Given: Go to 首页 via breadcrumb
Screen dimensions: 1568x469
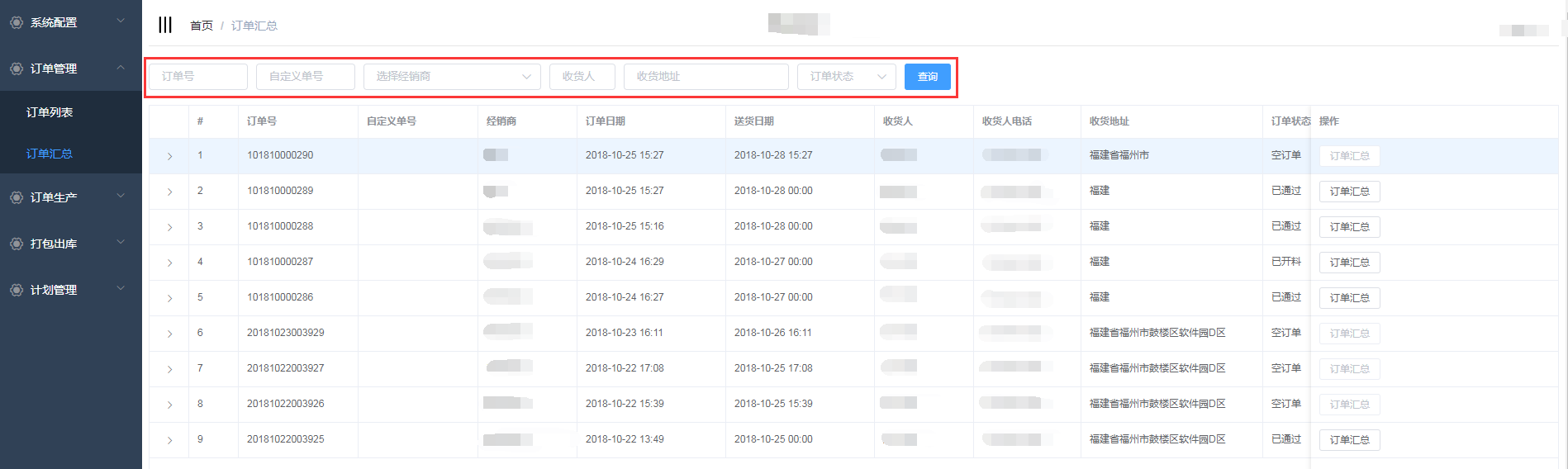Looking at the screenshot, I should 201,26.
